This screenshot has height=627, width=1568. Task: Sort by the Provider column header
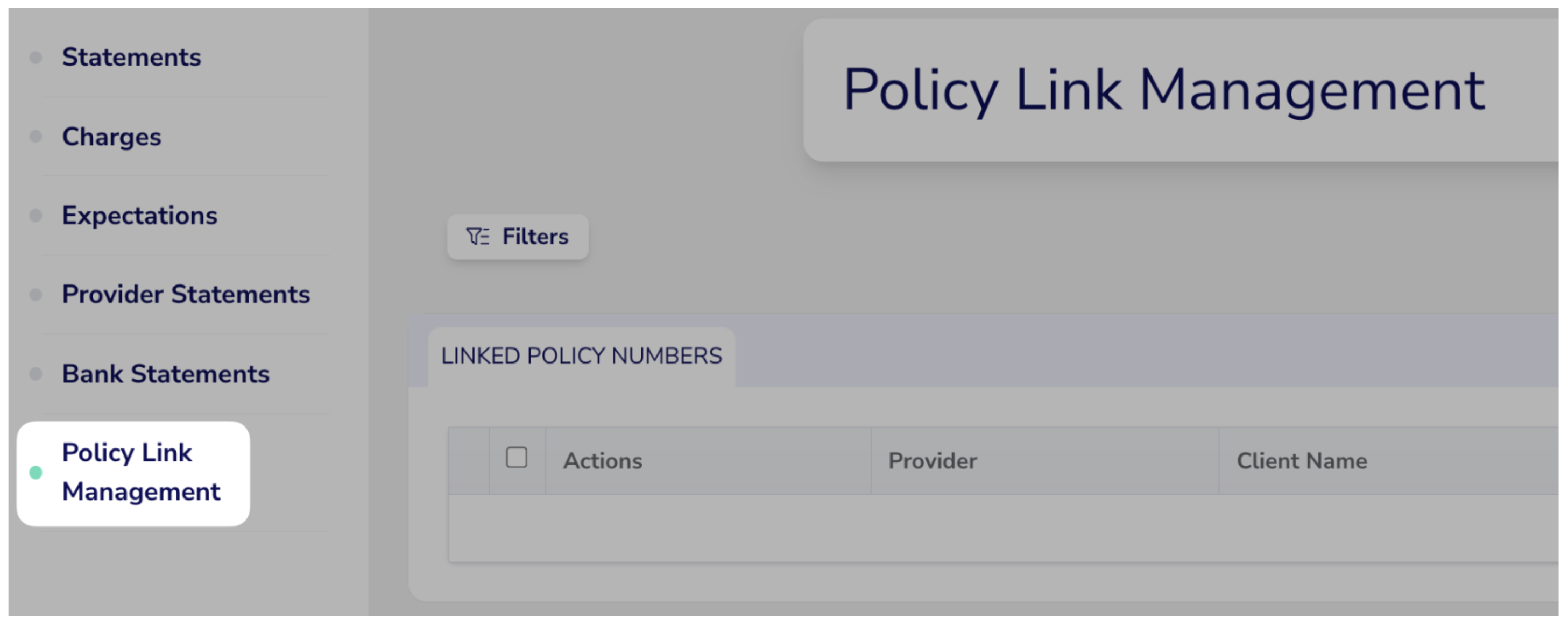(933, 461)
